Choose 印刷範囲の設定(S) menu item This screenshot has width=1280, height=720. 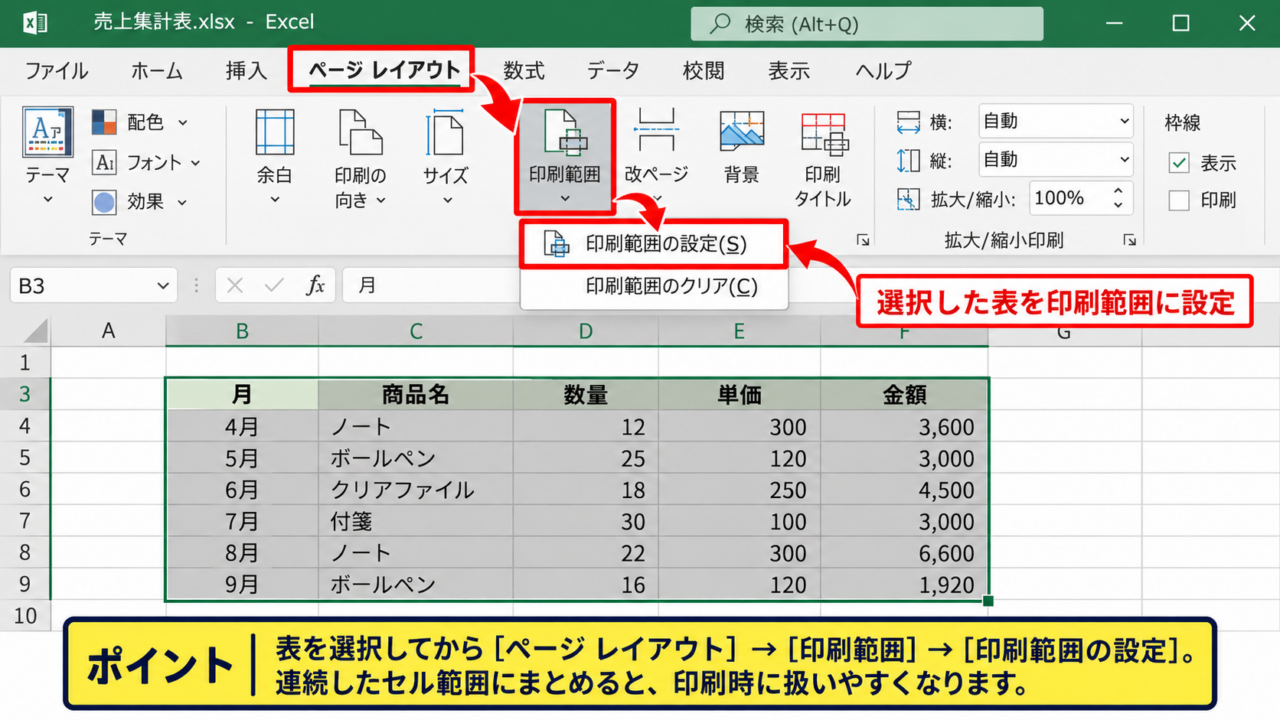(x=654, y=244)
